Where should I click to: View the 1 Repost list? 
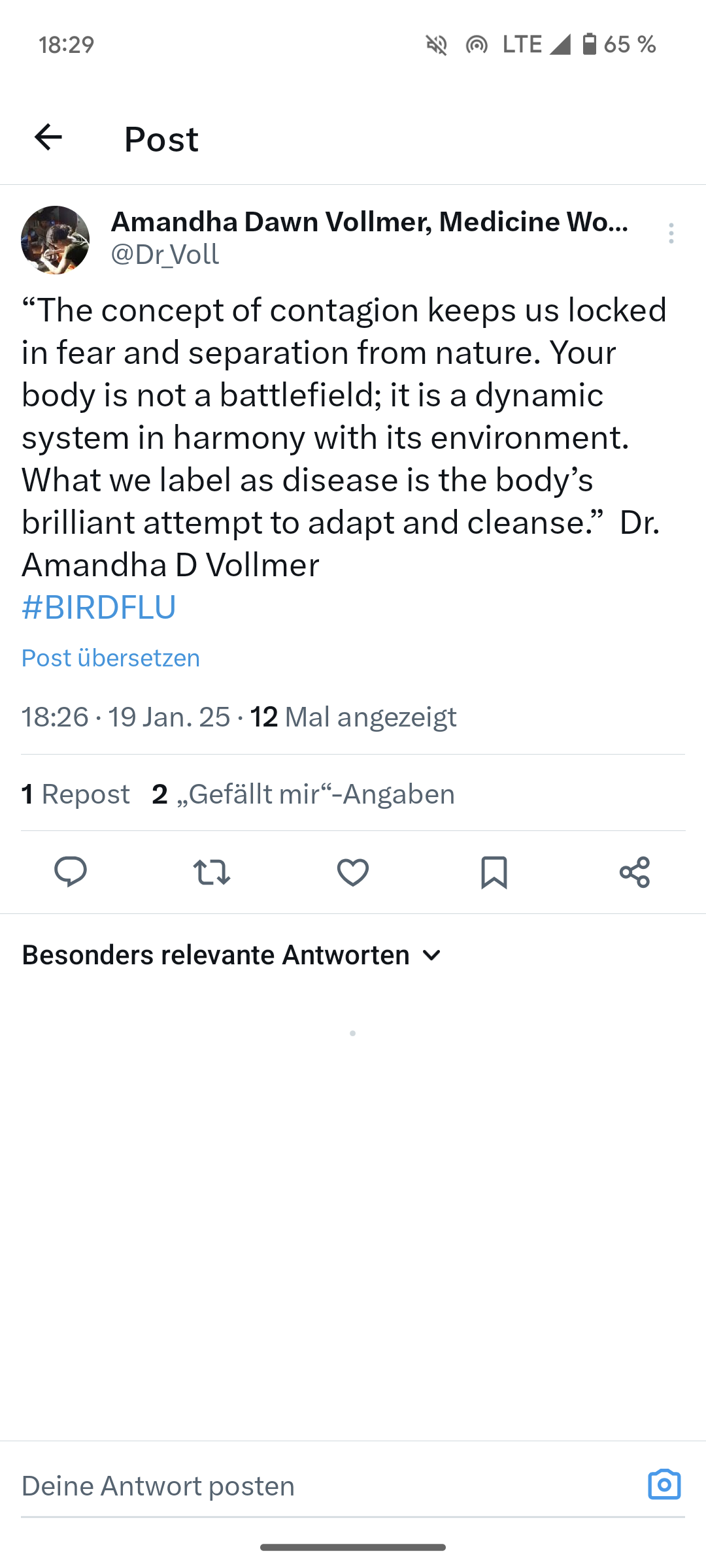click(76, 794)
